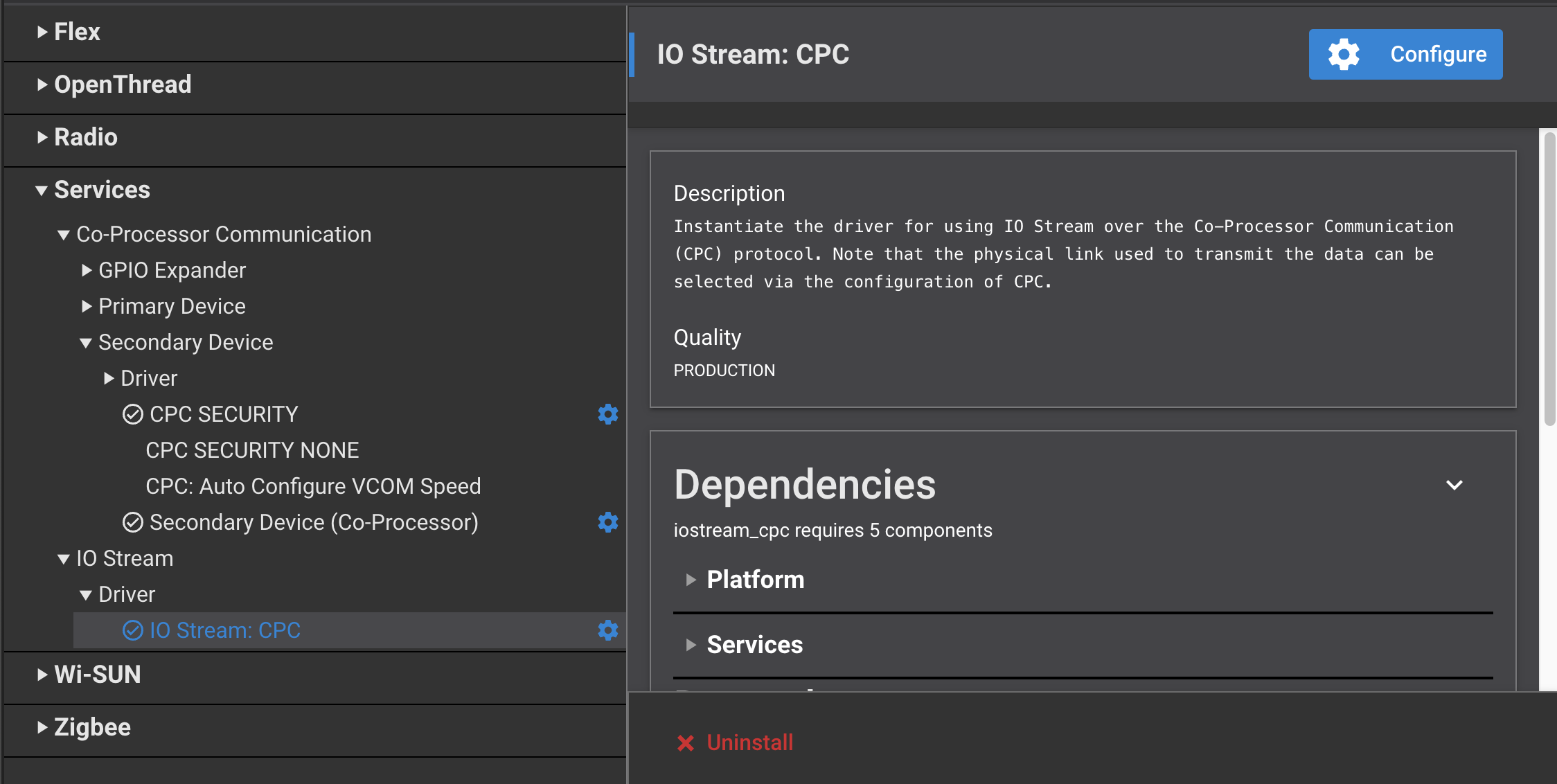Collapse the Services category
The width and height of the screenshot is (1557, 784).
pos(42,190)
